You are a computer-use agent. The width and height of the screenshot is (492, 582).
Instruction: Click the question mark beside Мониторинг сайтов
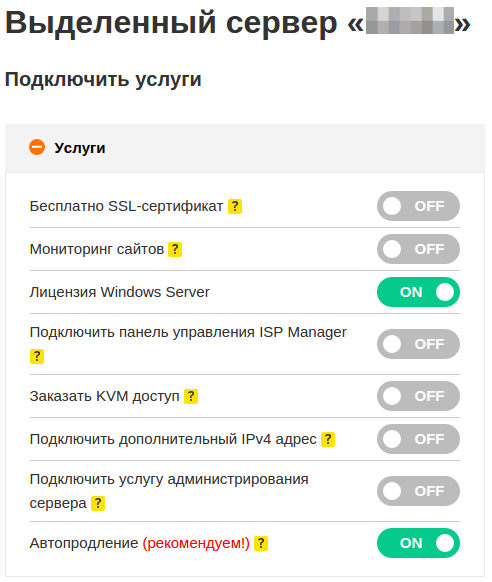pyautogui.click(x=175, y=249)
